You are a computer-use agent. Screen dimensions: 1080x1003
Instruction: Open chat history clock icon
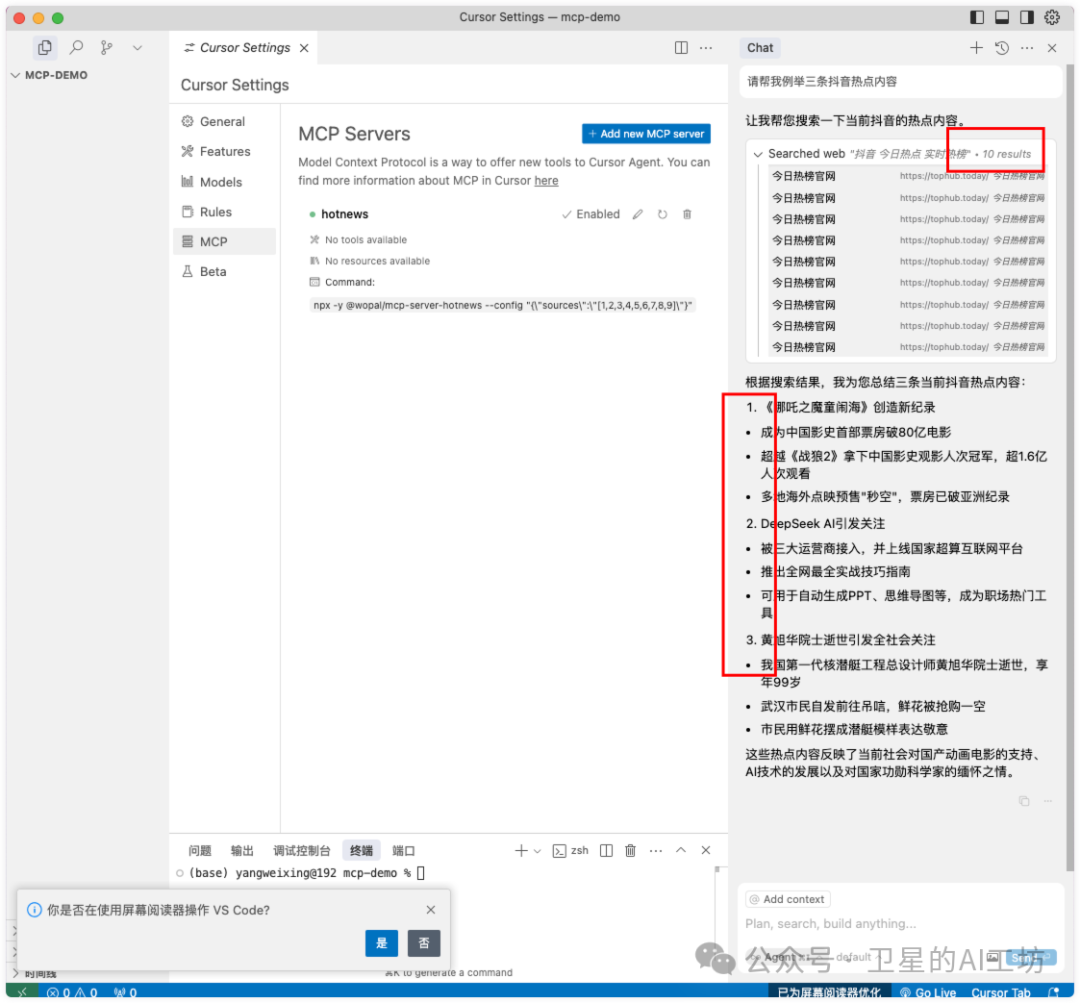coord(1001,48)
